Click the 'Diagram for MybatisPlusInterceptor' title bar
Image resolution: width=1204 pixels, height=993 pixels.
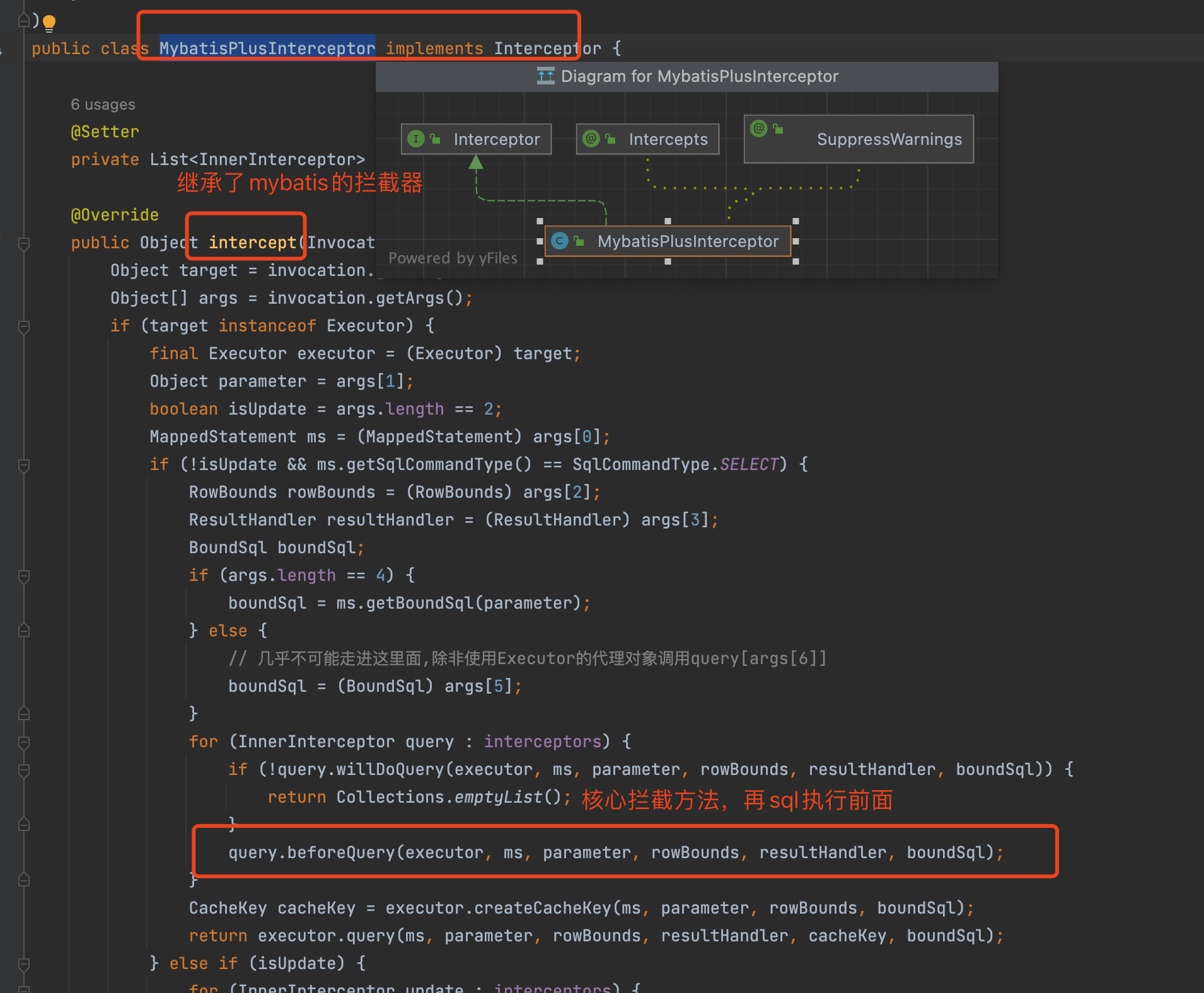[687, 77]
